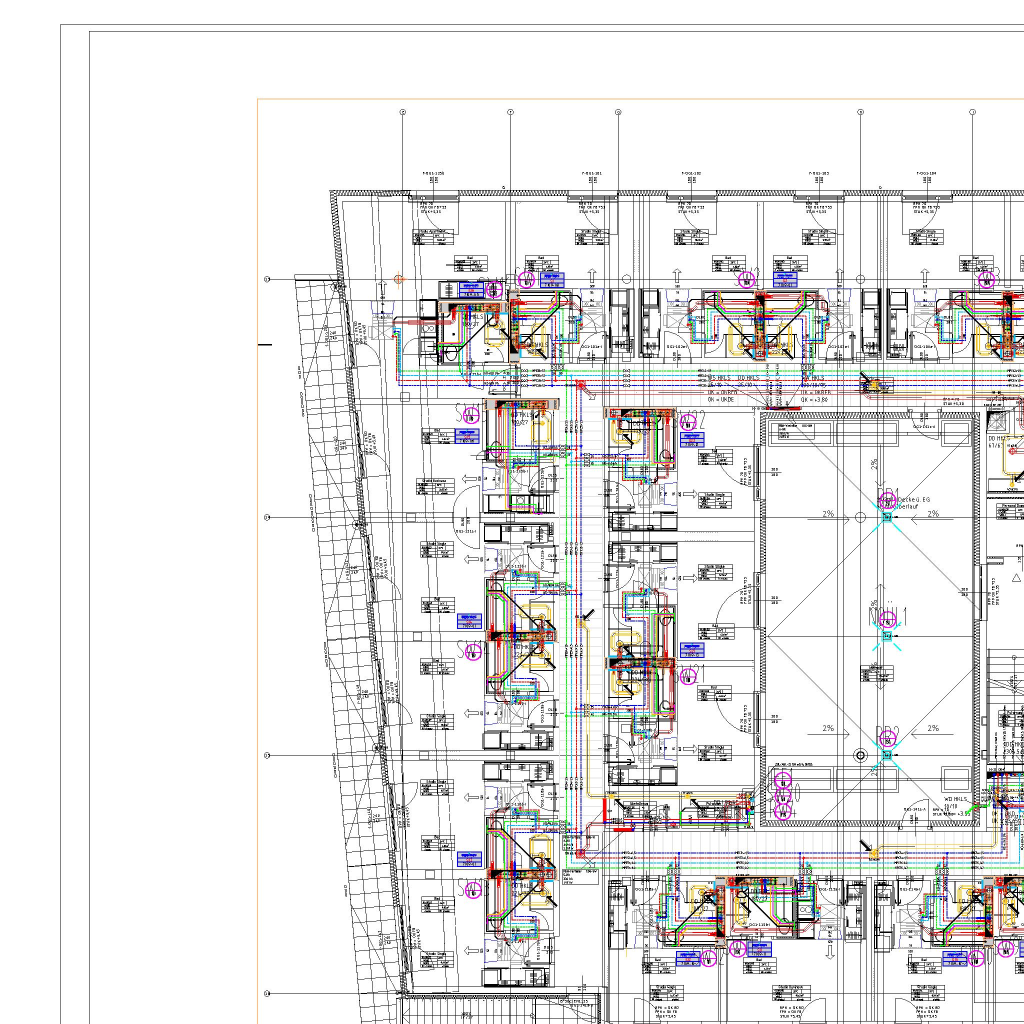Click the red riser square below QK = UKDE corridor
Image resolution: width=1024 pixels, height=1024 pixels.
tap(579, 384)
